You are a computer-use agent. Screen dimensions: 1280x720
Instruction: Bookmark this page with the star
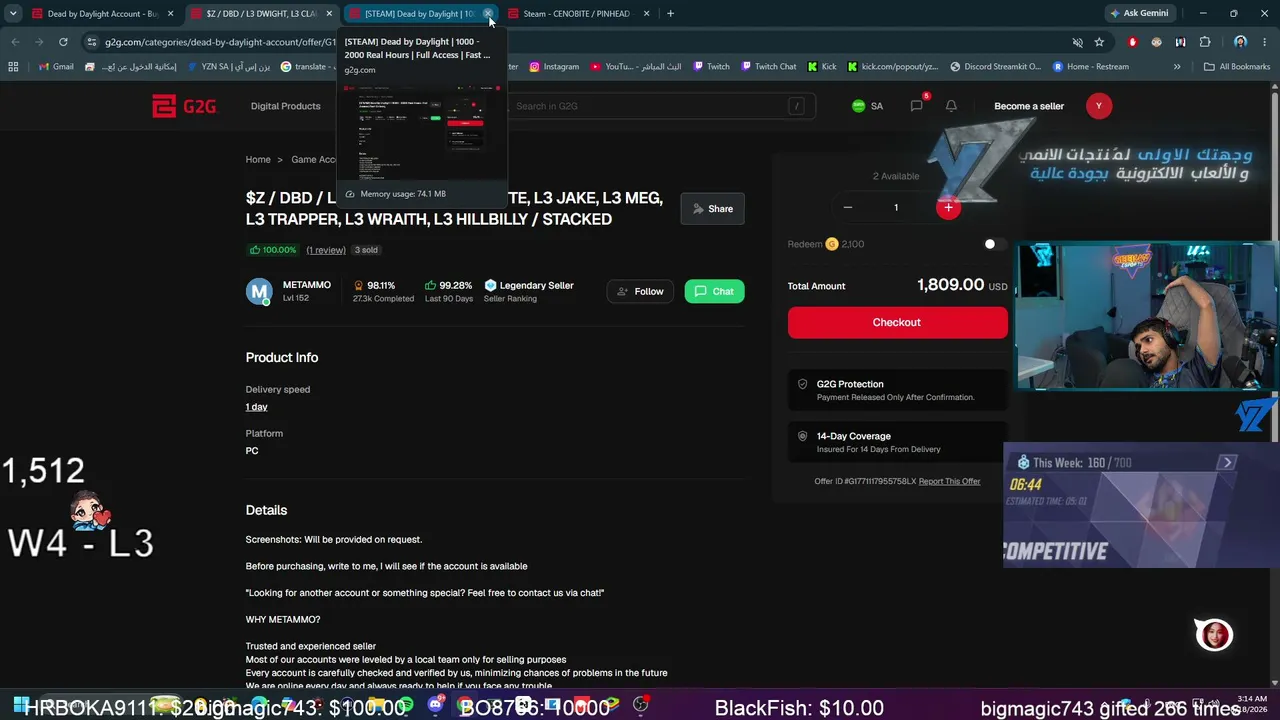tap(1099, 42)
